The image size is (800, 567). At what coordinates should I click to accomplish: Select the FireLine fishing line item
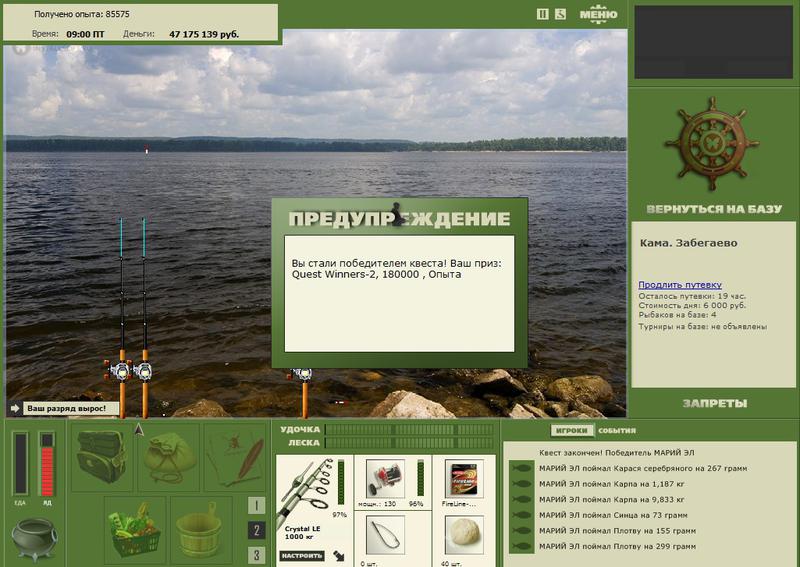click(463, 479)
